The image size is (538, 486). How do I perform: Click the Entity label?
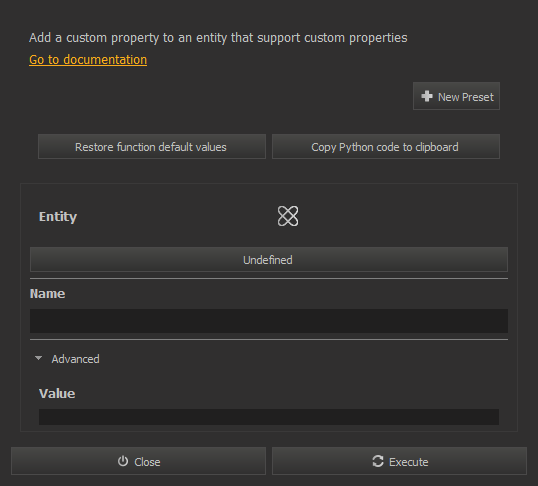[58, 217]
